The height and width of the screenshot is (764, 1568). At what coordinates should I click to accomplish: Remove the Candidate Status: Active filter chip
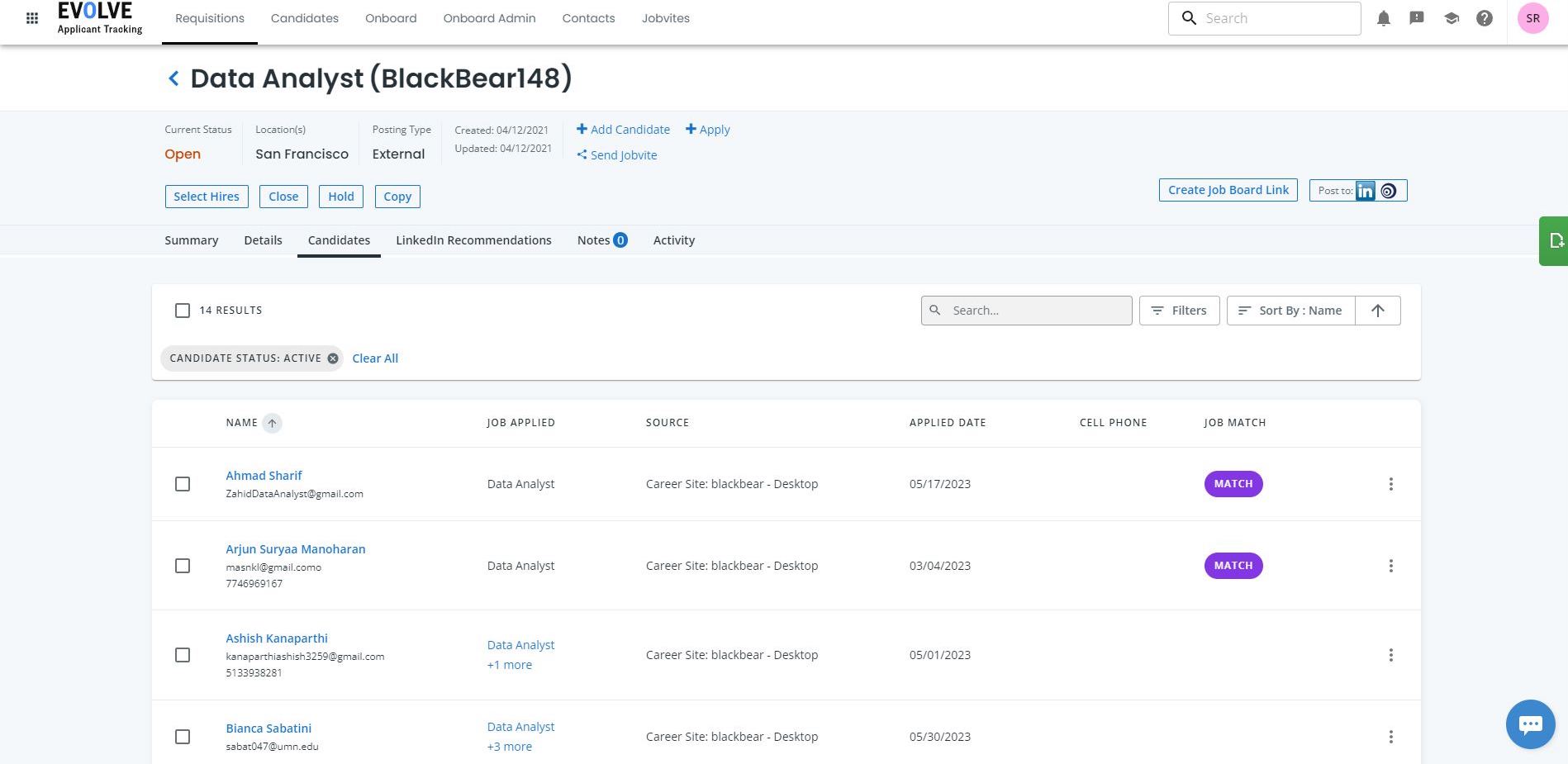point(333,358)
